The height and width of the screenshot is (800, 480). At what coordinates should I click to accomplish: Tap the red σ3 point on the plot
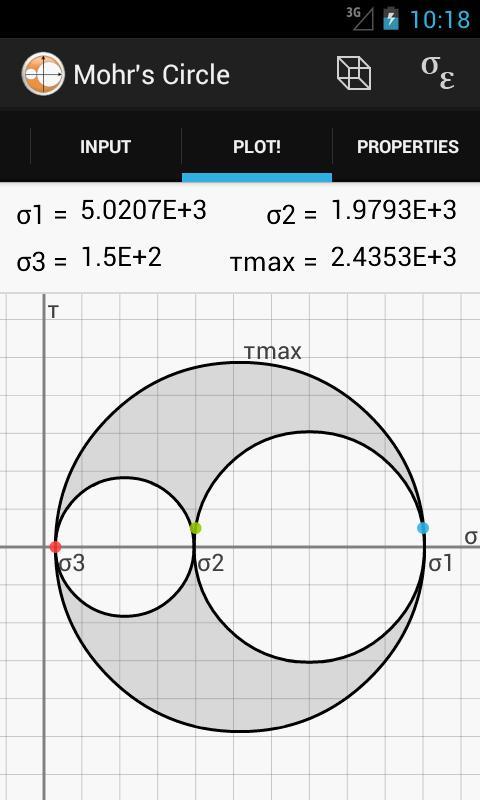[x=55, y=547]
